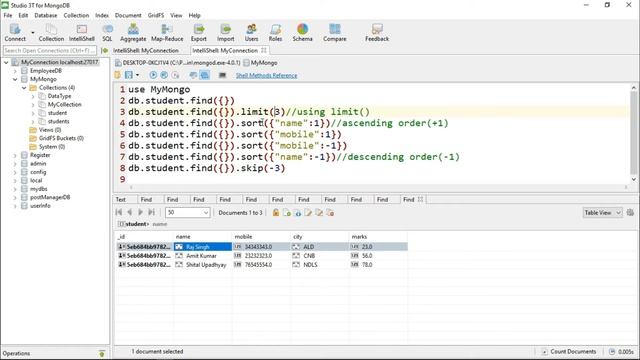
Task: Click the Search Open Connections field
Action: (50, 50)
